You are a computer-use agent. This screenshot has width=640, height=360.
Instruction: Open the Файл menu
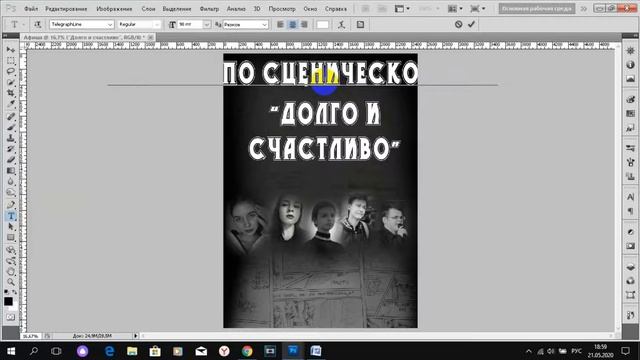click(31, 9)
